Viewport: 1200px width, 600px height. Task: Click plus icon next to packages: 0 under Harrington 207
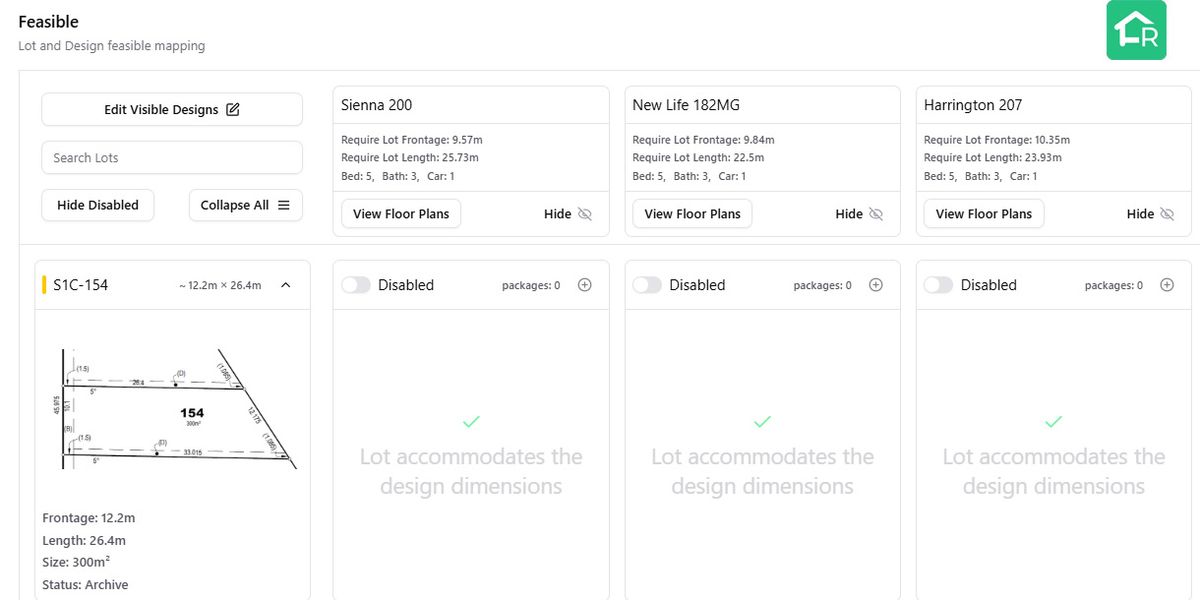(1166, 284)
